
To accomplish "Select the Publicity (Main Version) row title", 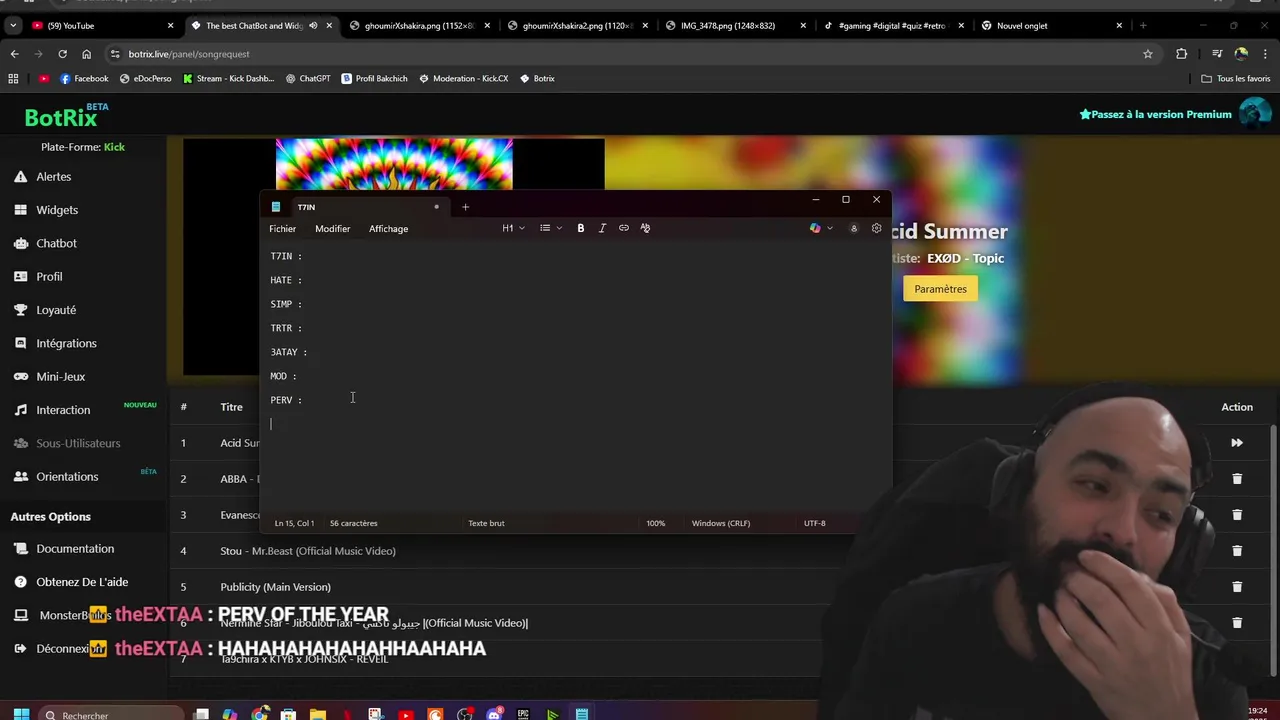I will [275, 587].
